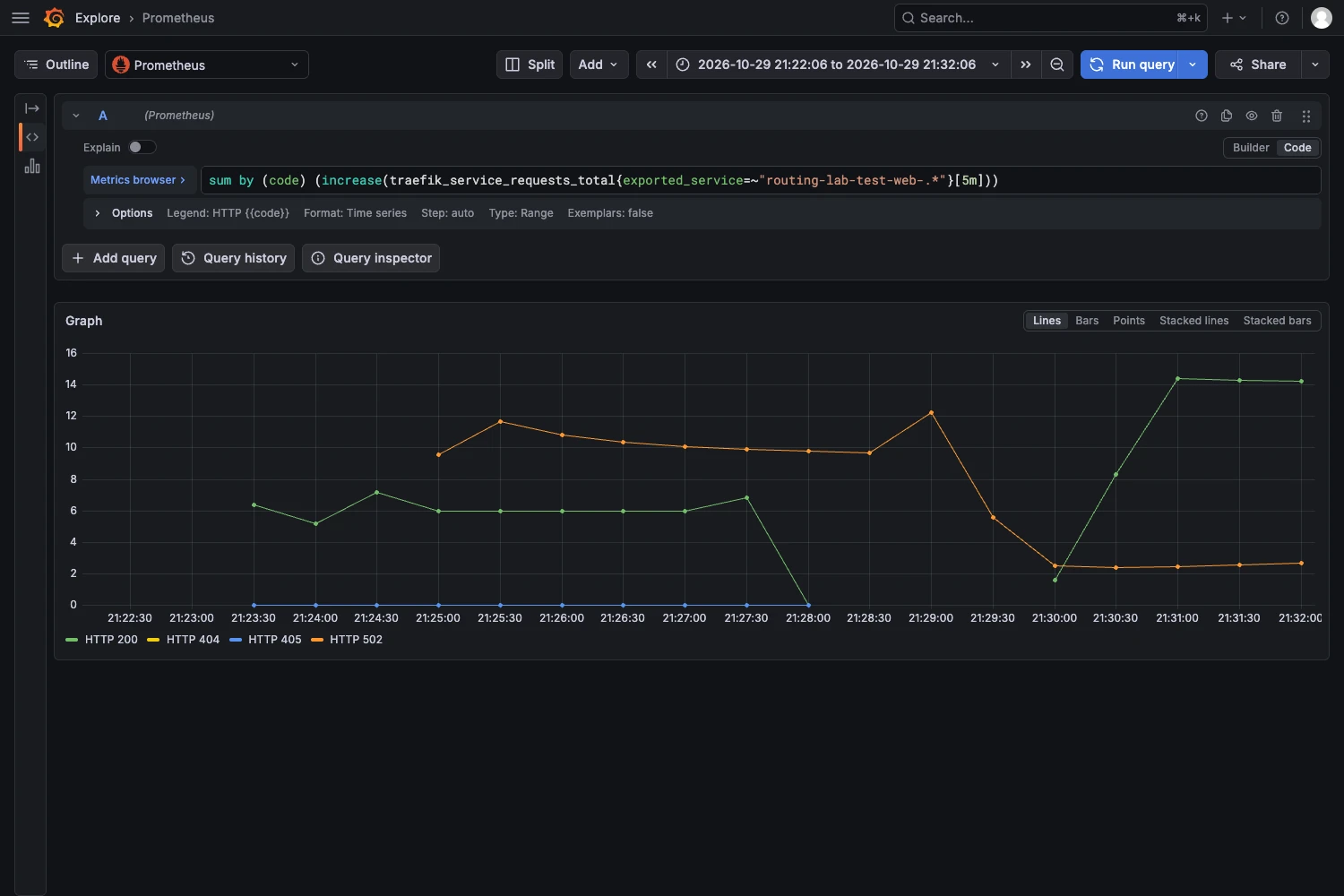Screen dimensions: 1344x896
Task: Open Query inspector
Action: point(371,258)
